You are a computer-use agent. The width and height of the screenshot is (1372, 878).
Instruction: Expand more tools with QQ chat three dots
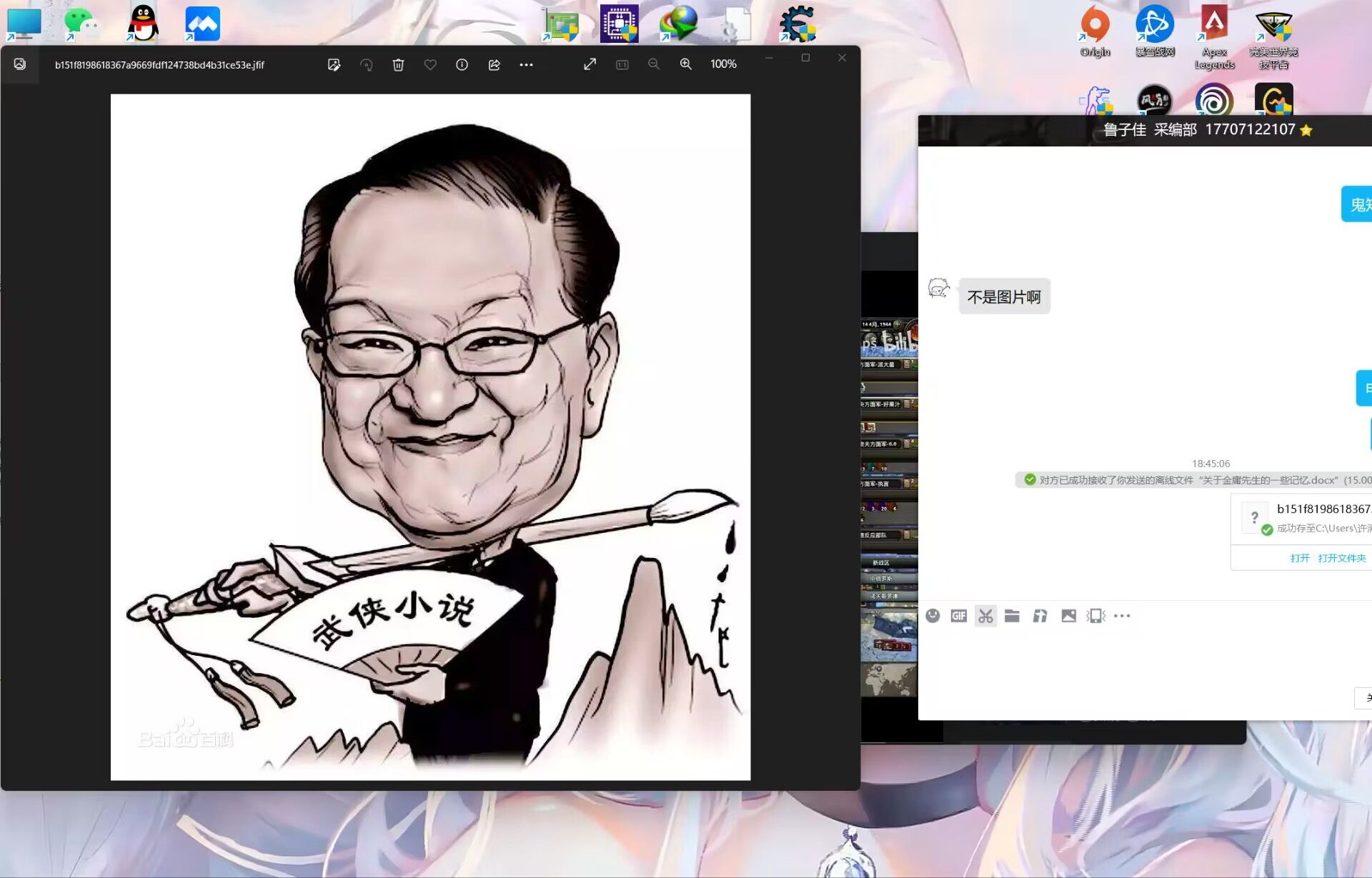[x=1122, y=616]
